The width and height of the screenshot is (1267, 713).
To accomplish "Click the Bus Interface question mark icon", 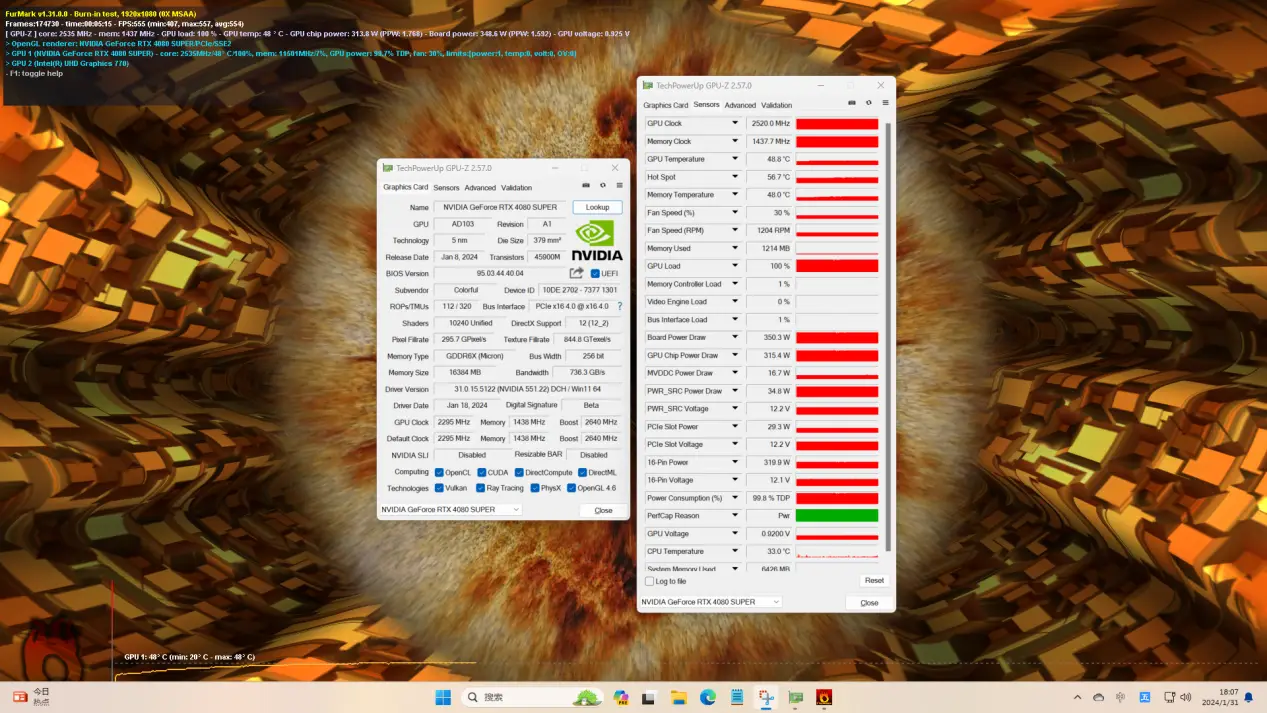I will (620, 306).
